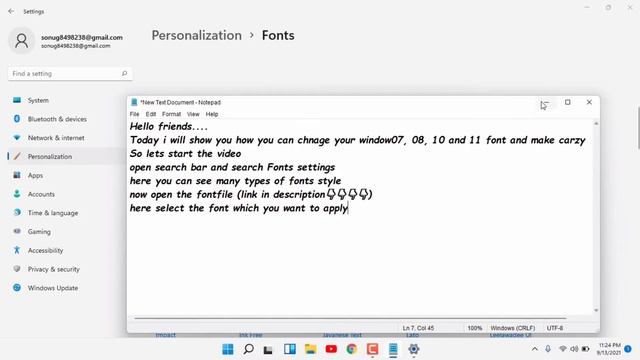Open Notepad File menu
The width and height of the screenshot is (640, 360).
(134, 114)
